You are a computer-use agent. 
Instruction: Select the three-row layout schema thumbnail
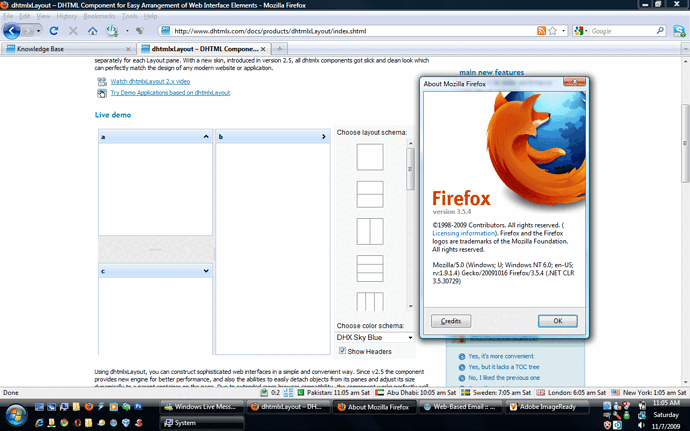click(370, 269)
